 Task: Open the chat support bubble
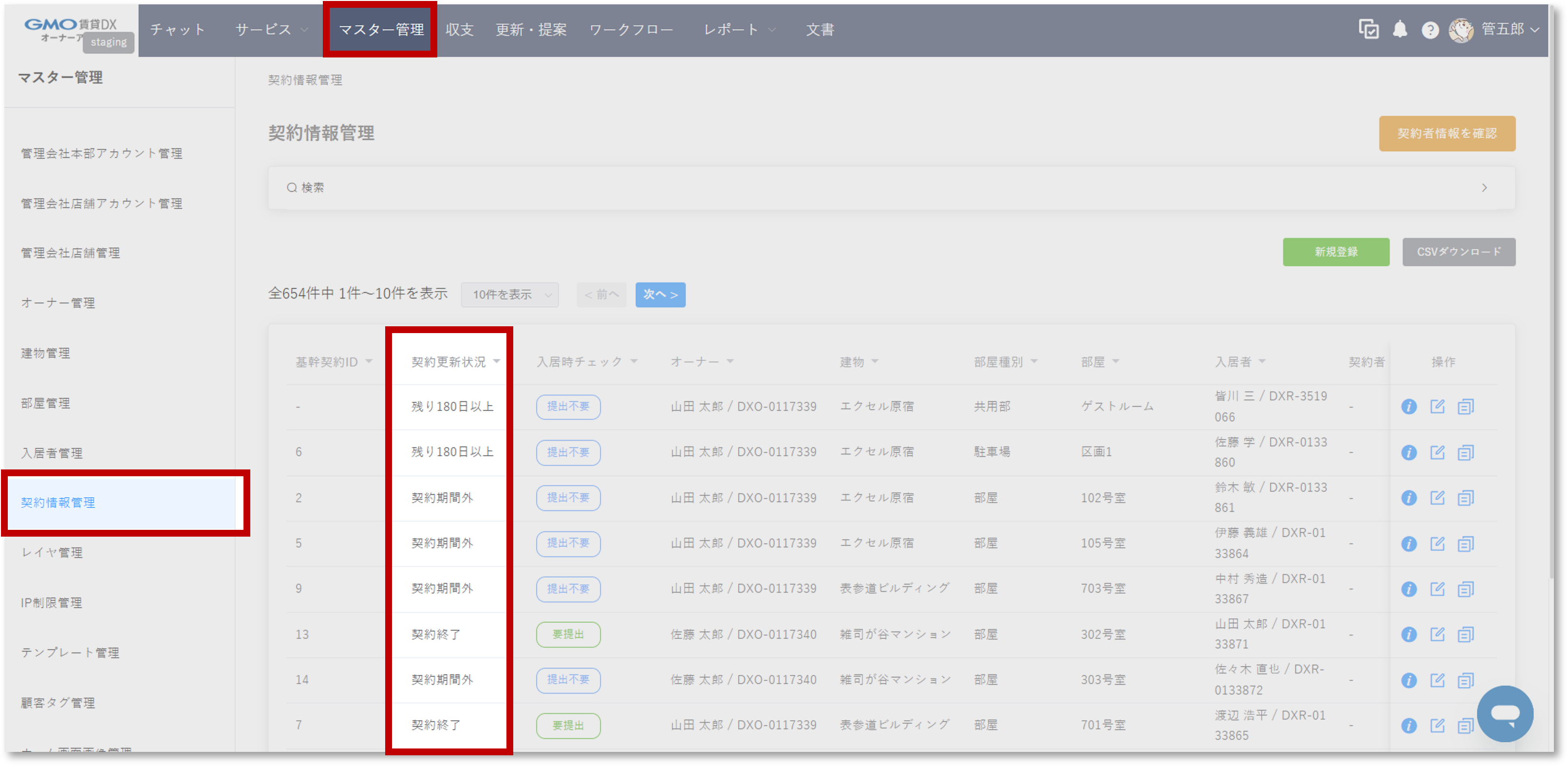[x=1504, y=713]
